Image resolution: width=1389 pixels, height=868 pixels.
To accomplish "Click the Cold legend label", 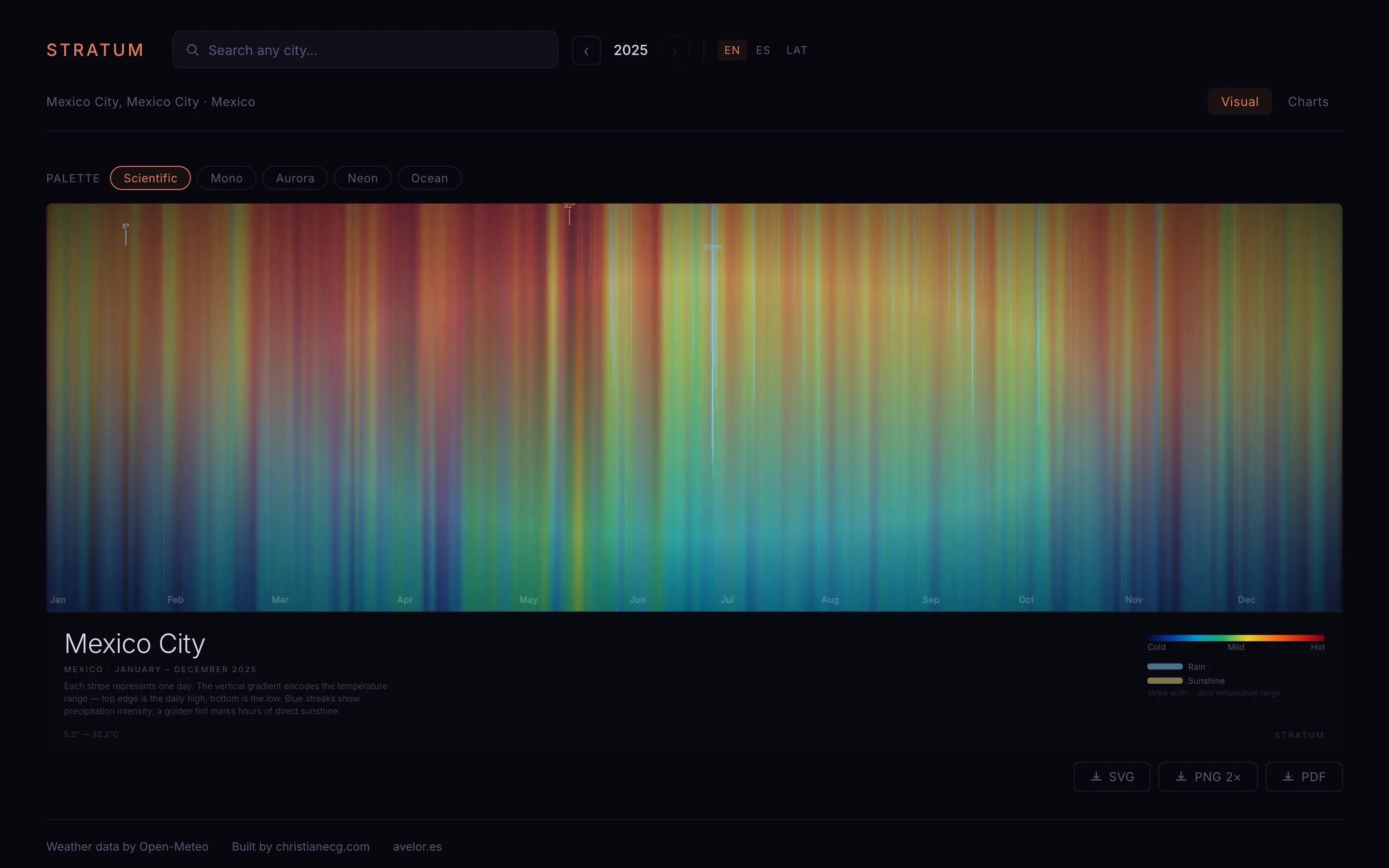I will 1157,647.
